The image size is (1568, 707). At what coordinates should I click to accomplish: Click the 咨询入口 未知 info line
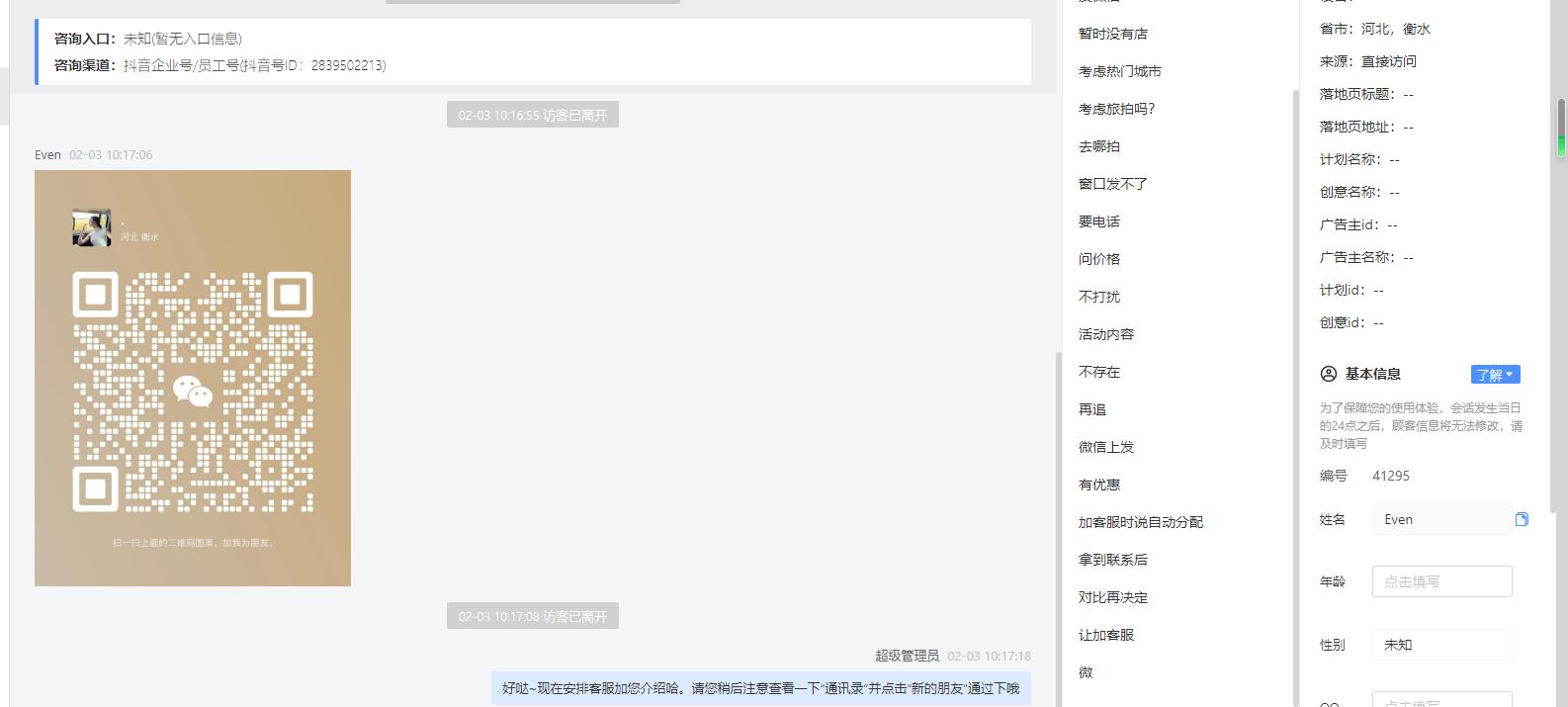[x=147, y=39]
